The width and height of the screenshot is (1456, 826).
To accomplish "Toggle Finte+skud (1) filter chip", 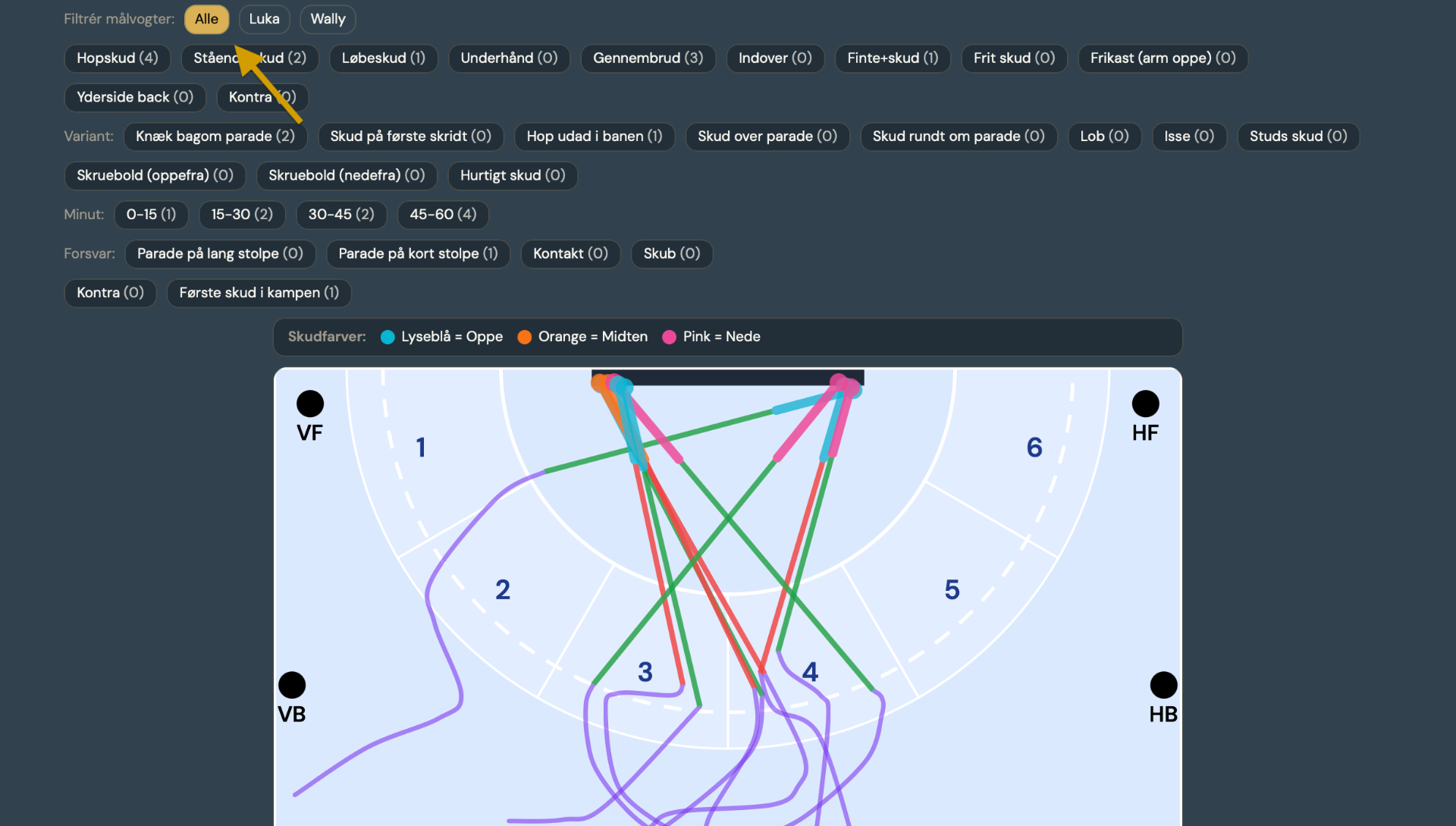I will pos(893,58).
